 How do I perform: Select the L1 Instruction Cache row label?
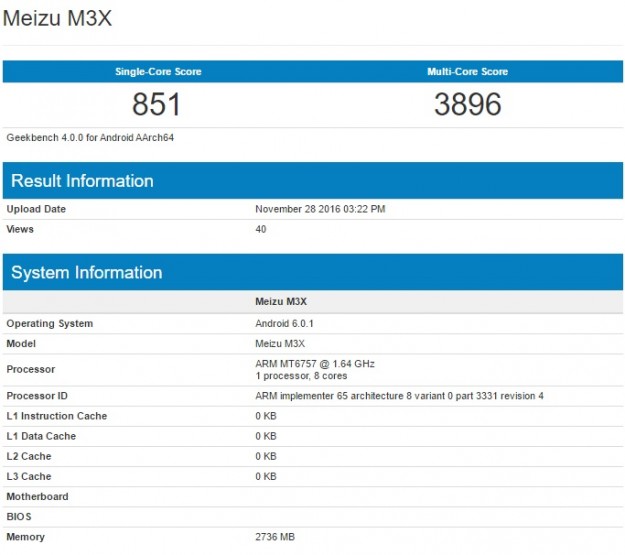[56, 416]
